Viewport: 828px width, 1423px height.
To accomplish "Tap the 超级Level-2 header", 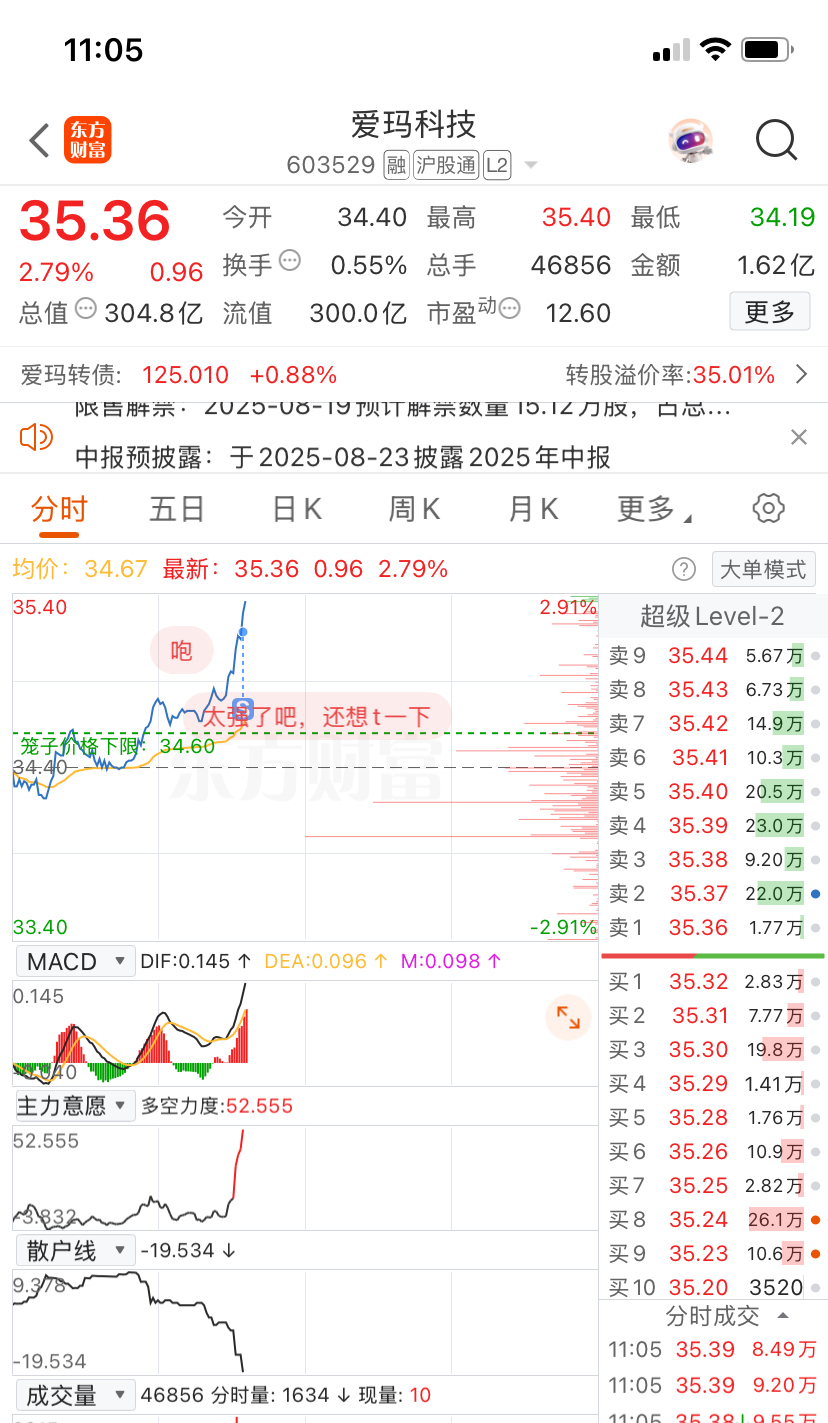I will coord(712,616).
